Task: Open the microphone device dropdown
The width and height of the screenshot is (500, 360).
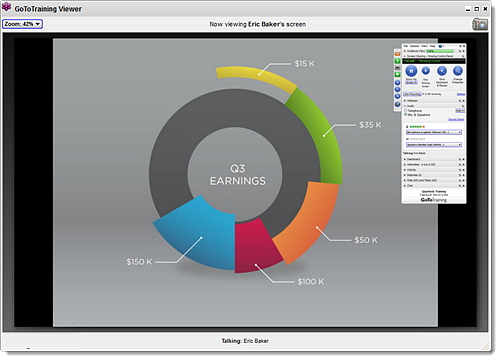Action: click(434, 132)
